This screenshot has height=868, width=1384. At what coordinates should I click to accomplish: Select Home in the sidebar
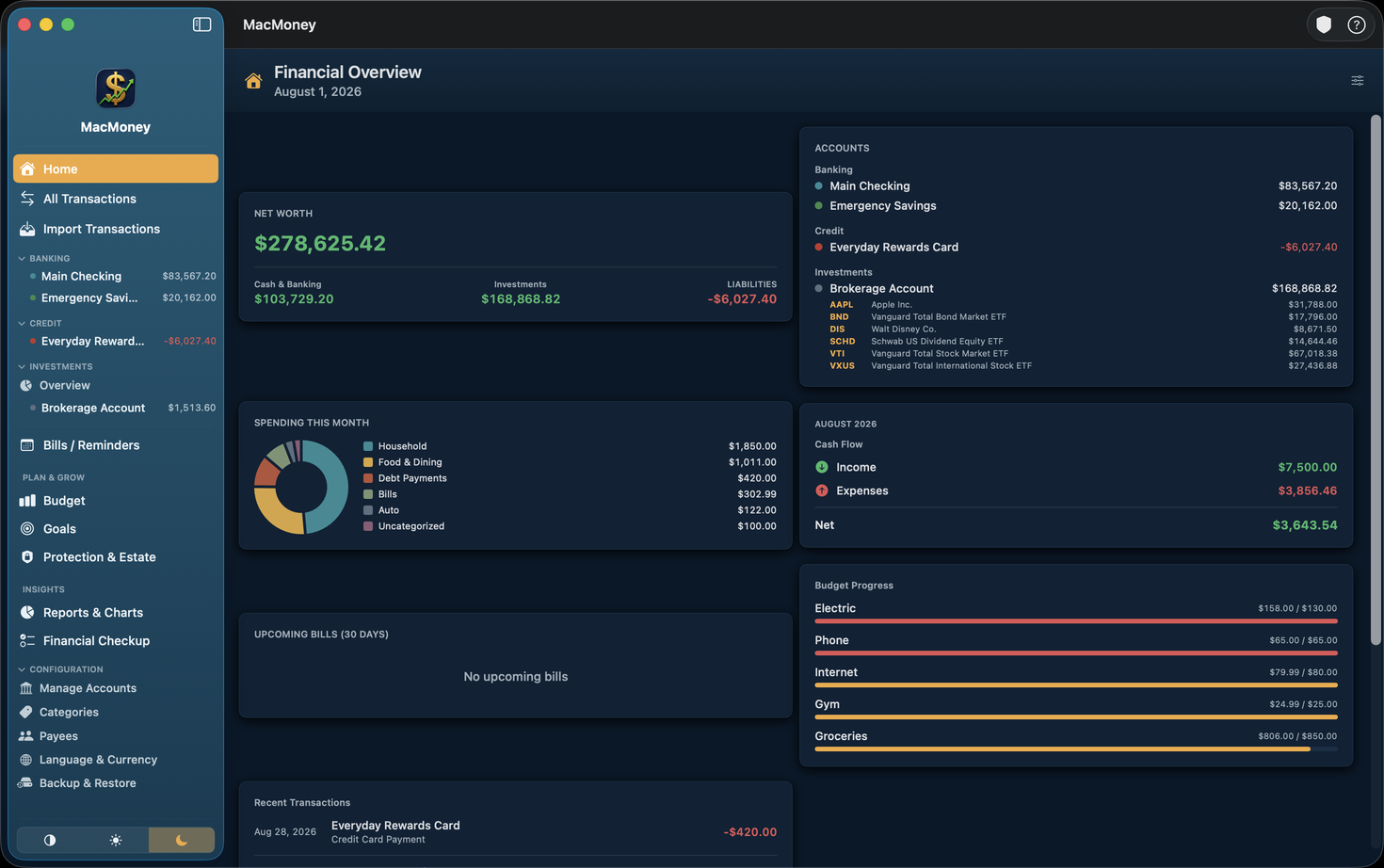(x=116, y=169)
